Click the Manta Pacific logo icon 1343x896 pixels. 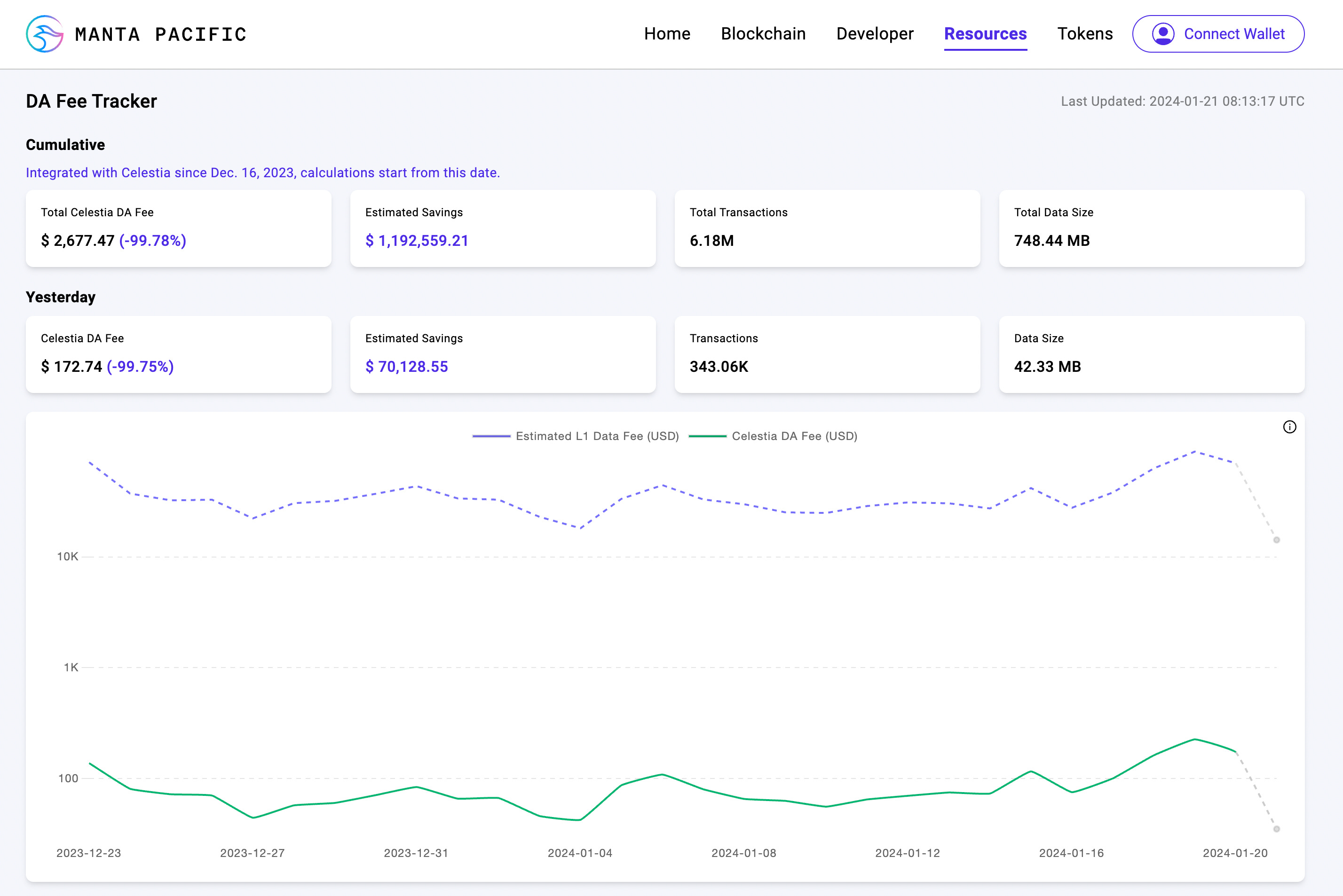pyautogui.click(x=45, y=34)
